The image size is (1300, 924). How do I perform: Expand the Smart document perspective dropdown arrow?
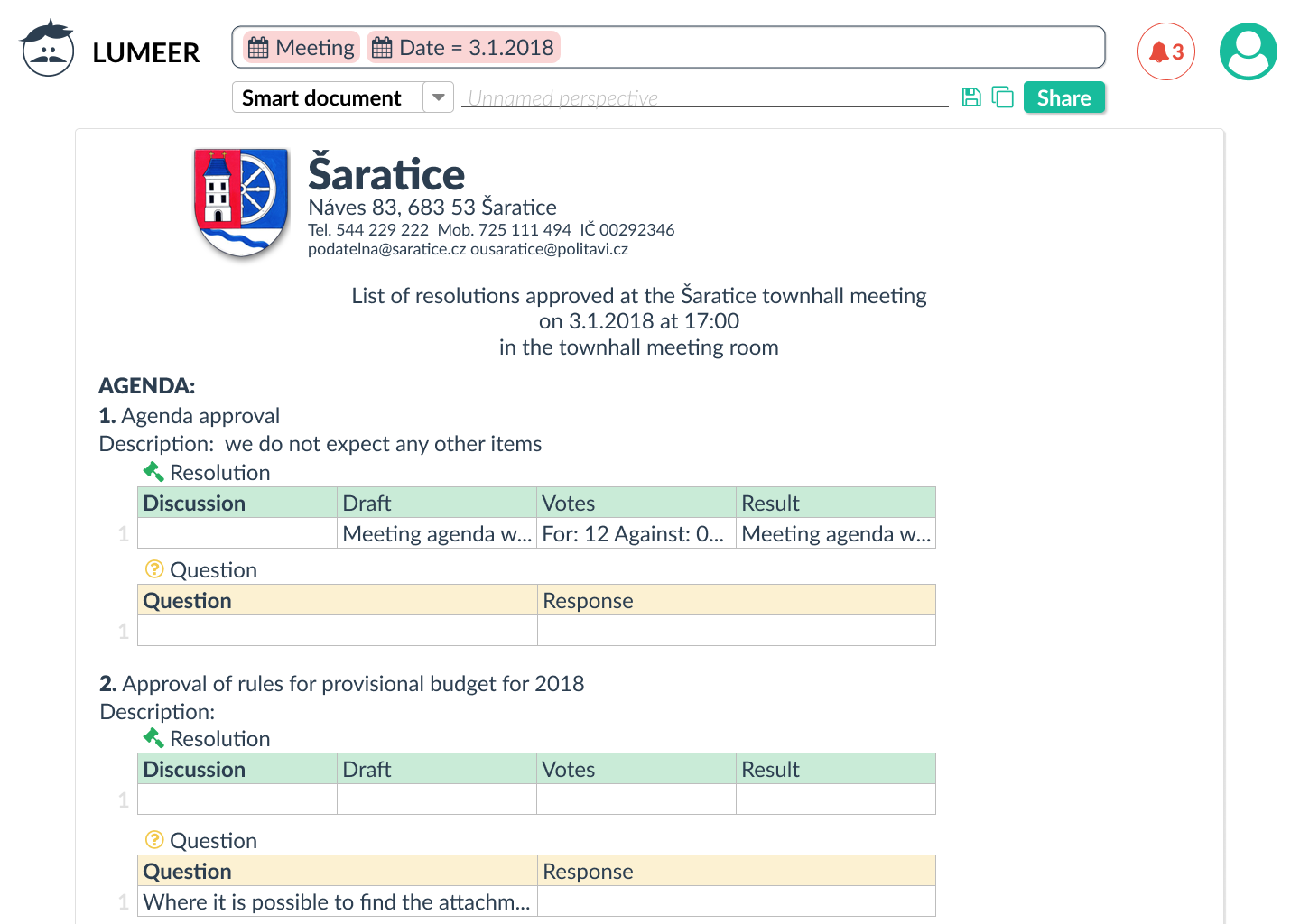click(438, 97)
